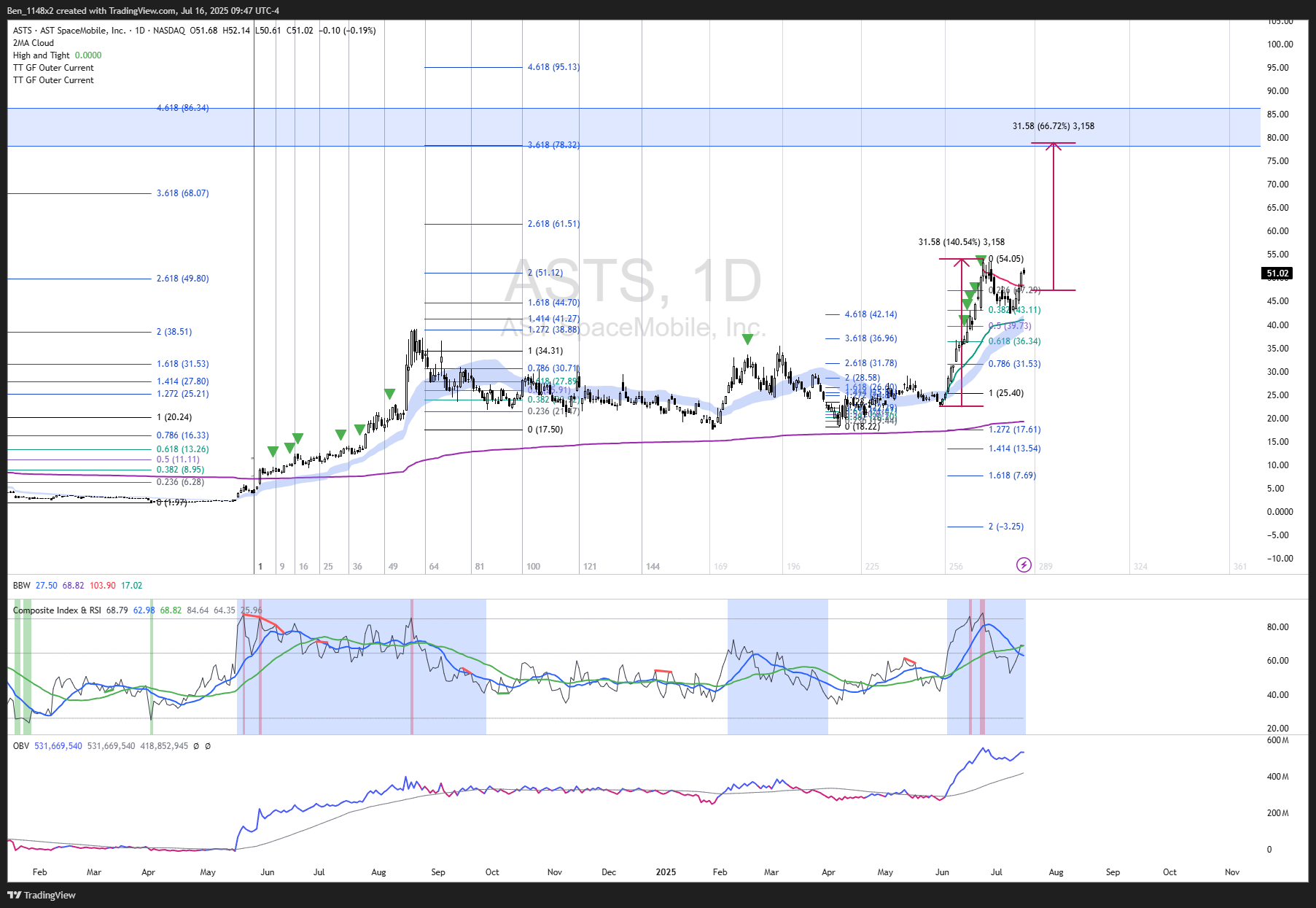Click the Fib level 0.236 (6.28)
The image size is (1316, 908).
click(x=180, y=482)
